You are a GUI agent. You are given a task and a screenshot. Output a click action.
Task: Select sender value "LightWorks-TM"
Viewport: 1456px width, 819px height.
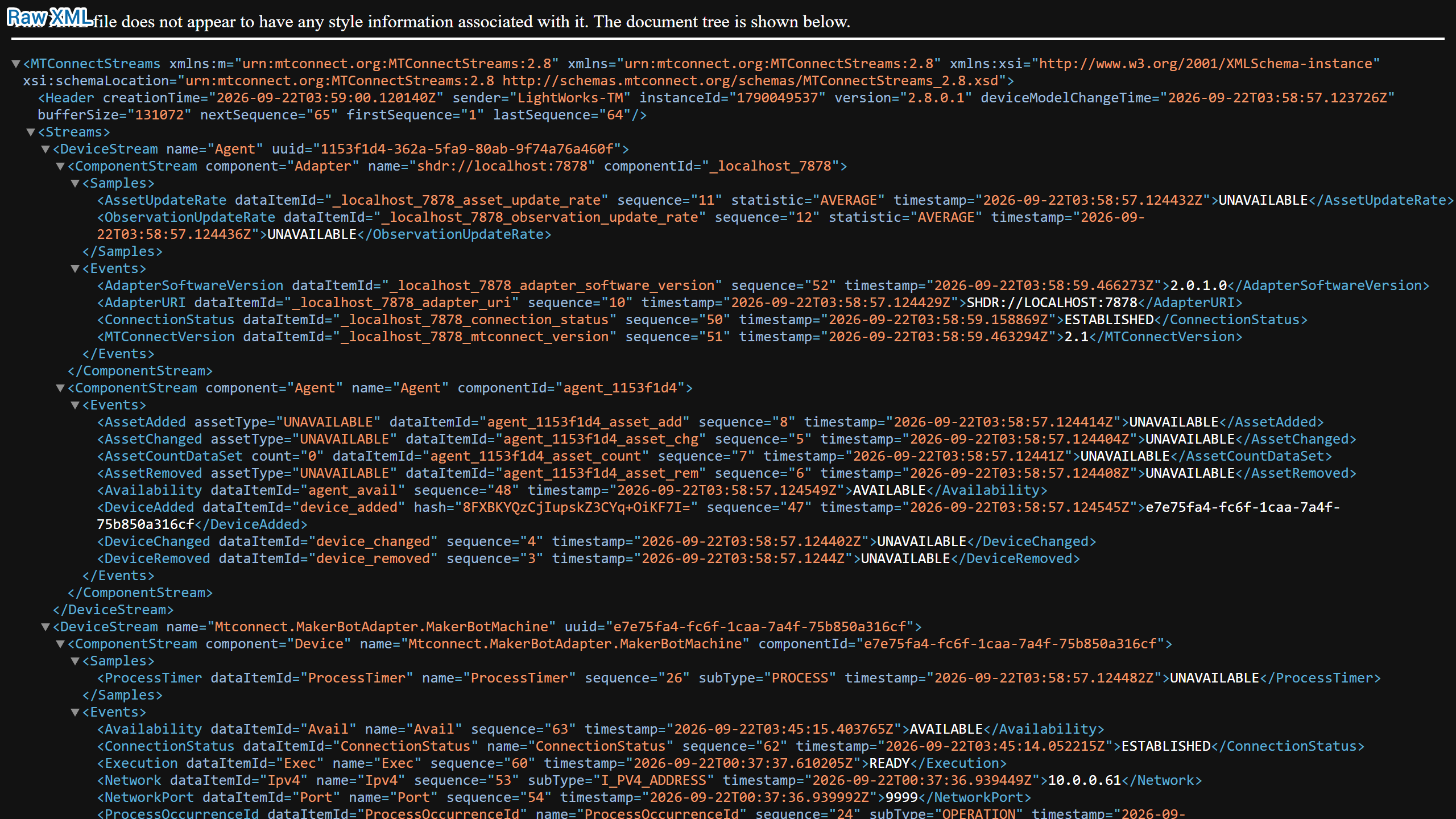click(570, 98)
